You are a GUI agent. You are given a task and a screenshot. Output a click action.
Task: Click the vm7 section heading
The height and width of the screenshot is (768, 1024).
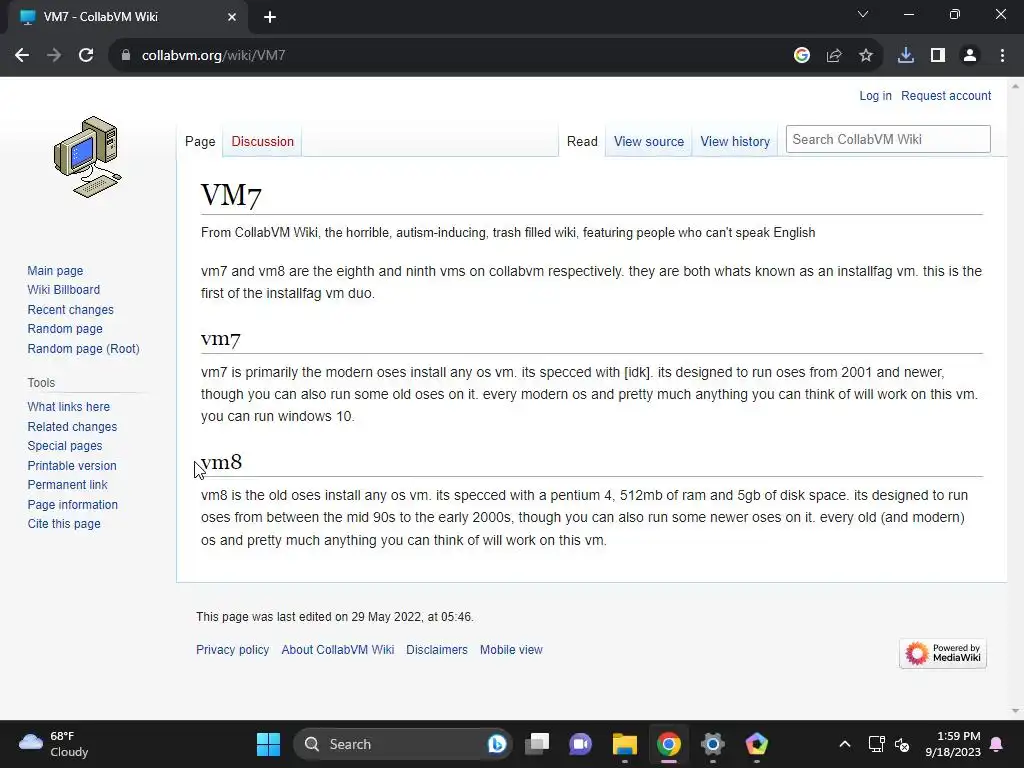tap(221, 338)
